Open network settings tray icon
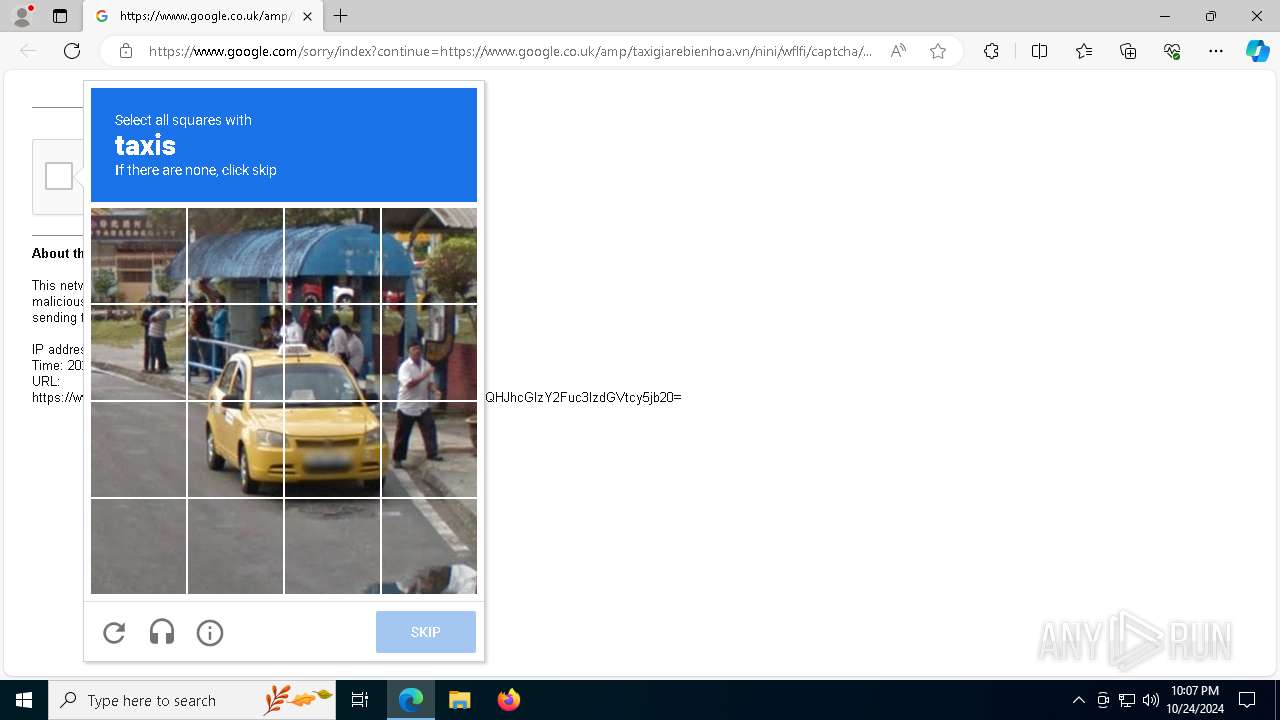1280x720 pixels. (x=1127, y=700)
